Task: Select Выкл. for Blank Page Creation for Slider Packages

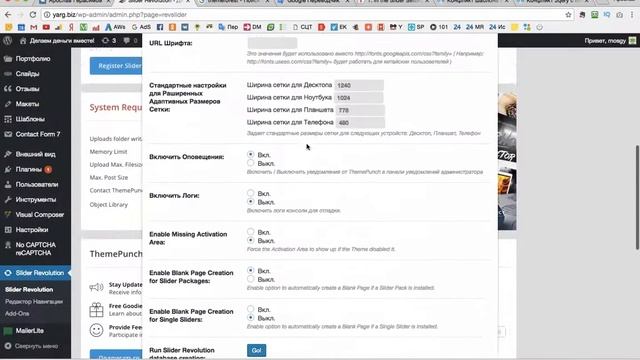Action: (x=250, y=279)
